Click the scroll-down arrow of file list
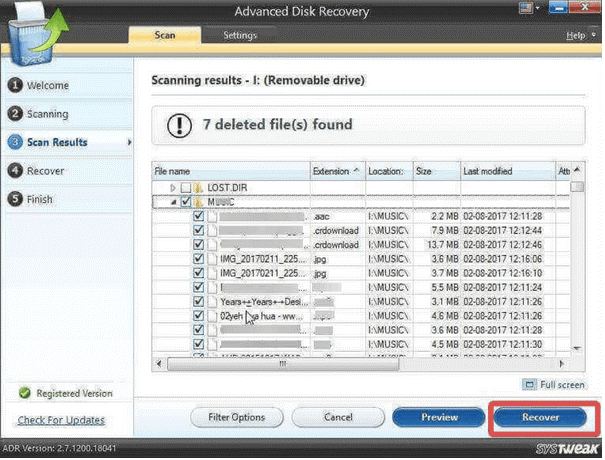The image size is (605, 460). click(x=577, y=348)
